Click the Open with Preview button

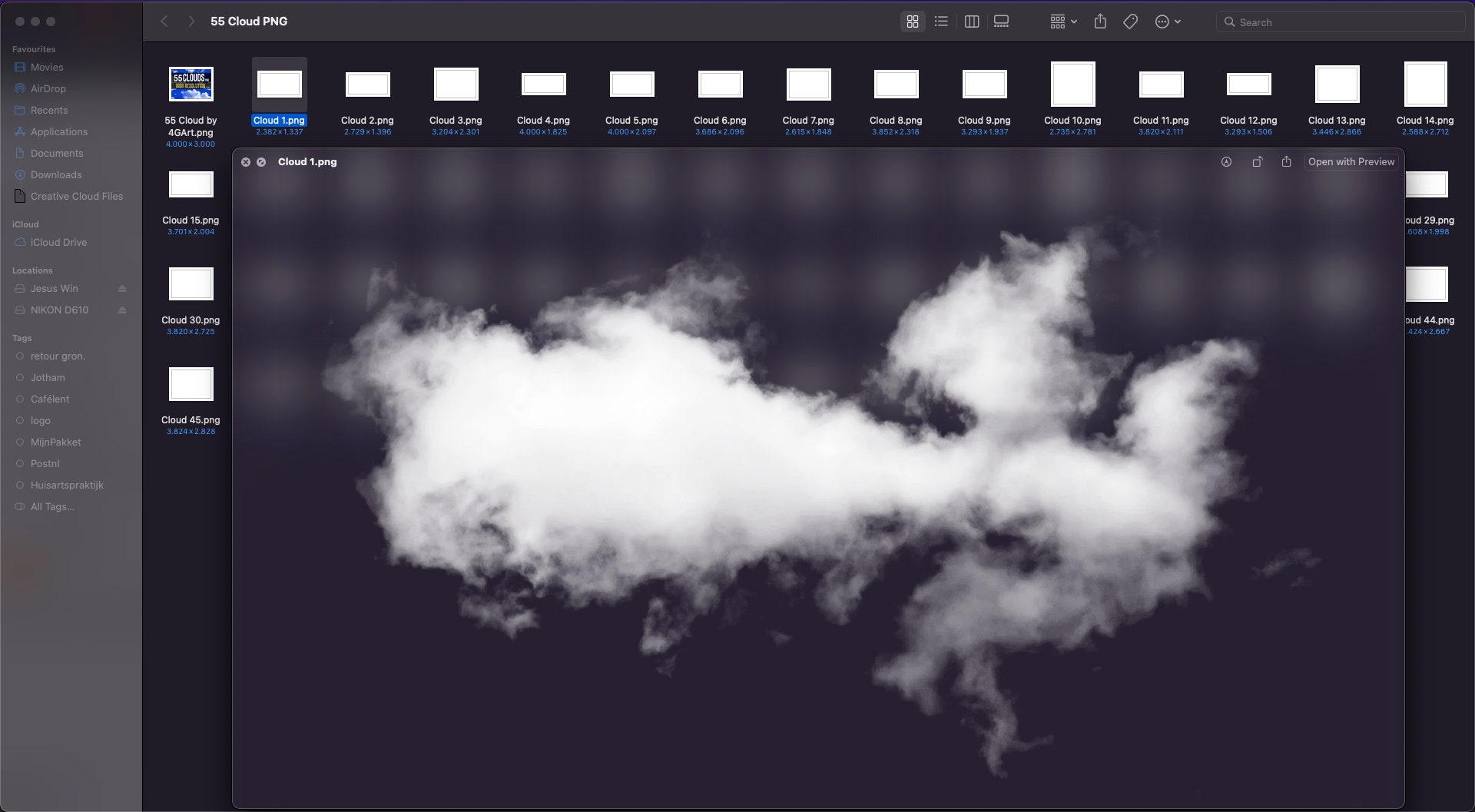[x=1351, y=162]
